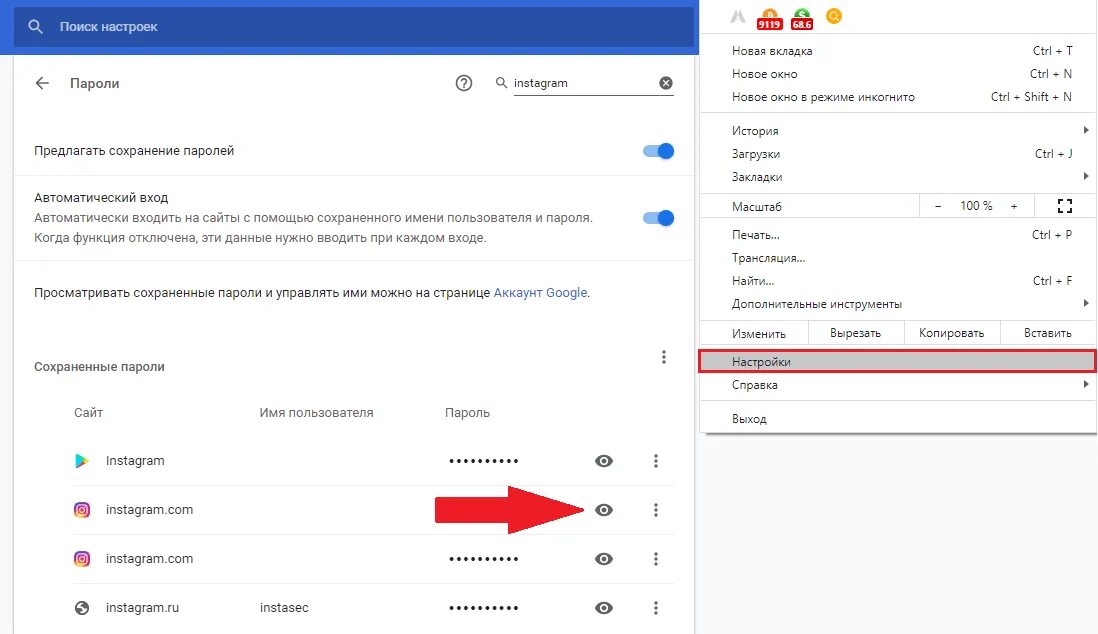The width and height of the screenshot is (1098, 634).
Task: Open three-dot menu for second instagram.com row
Action: click(655, 559)
